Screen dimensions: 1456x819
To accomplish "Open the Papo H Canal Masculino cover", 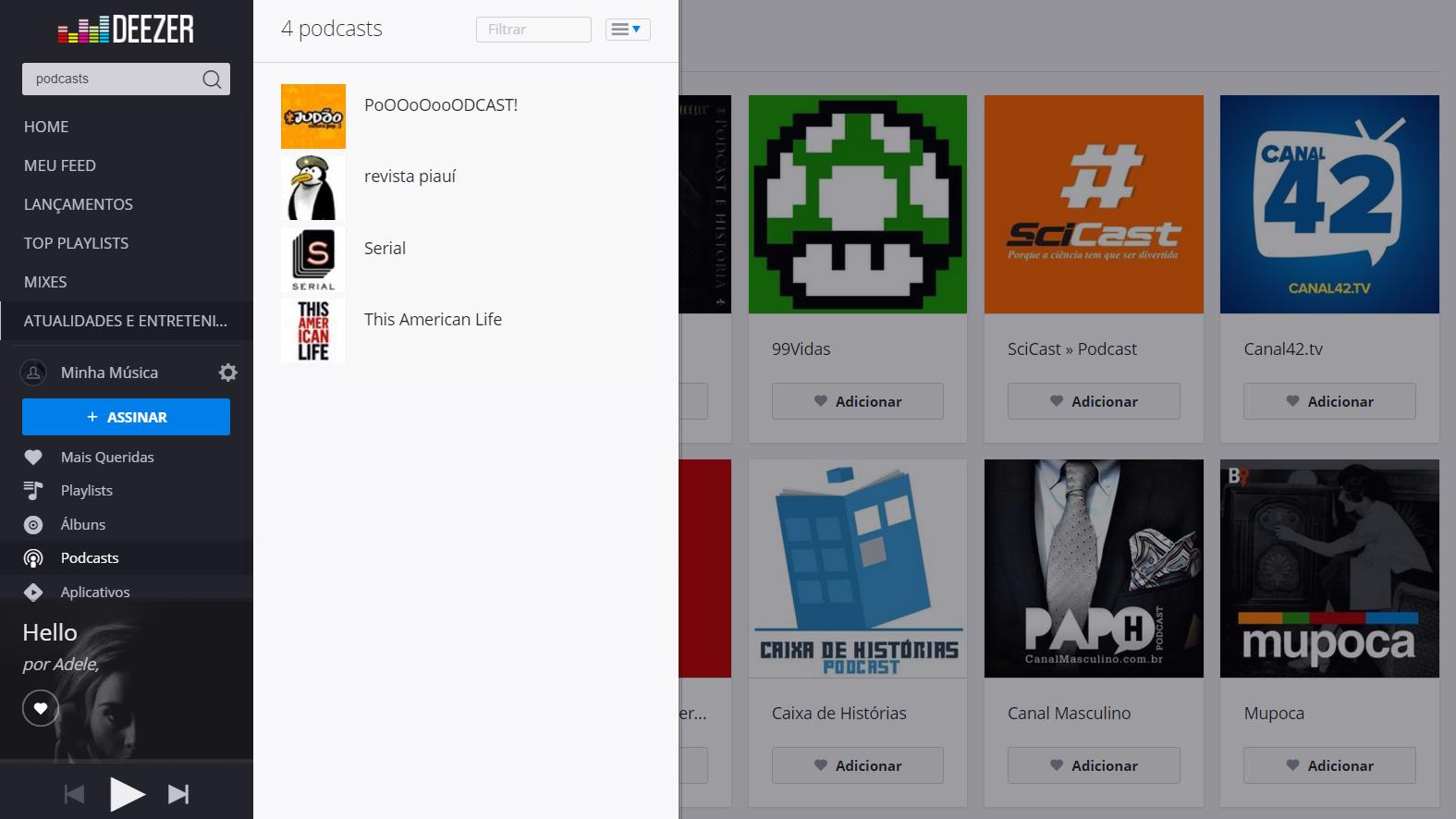I will tap(1094, 568).
